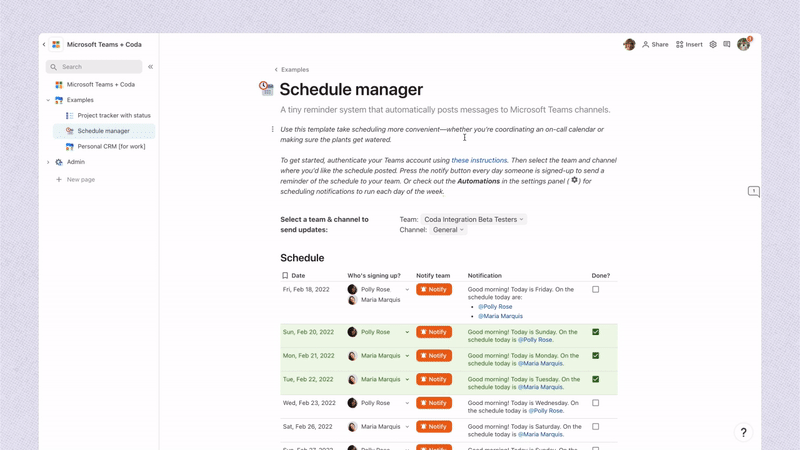Notify team for the Sun, Feb 20 row
800x450 pixels.
pyautogui.click(x=434, y=332)
